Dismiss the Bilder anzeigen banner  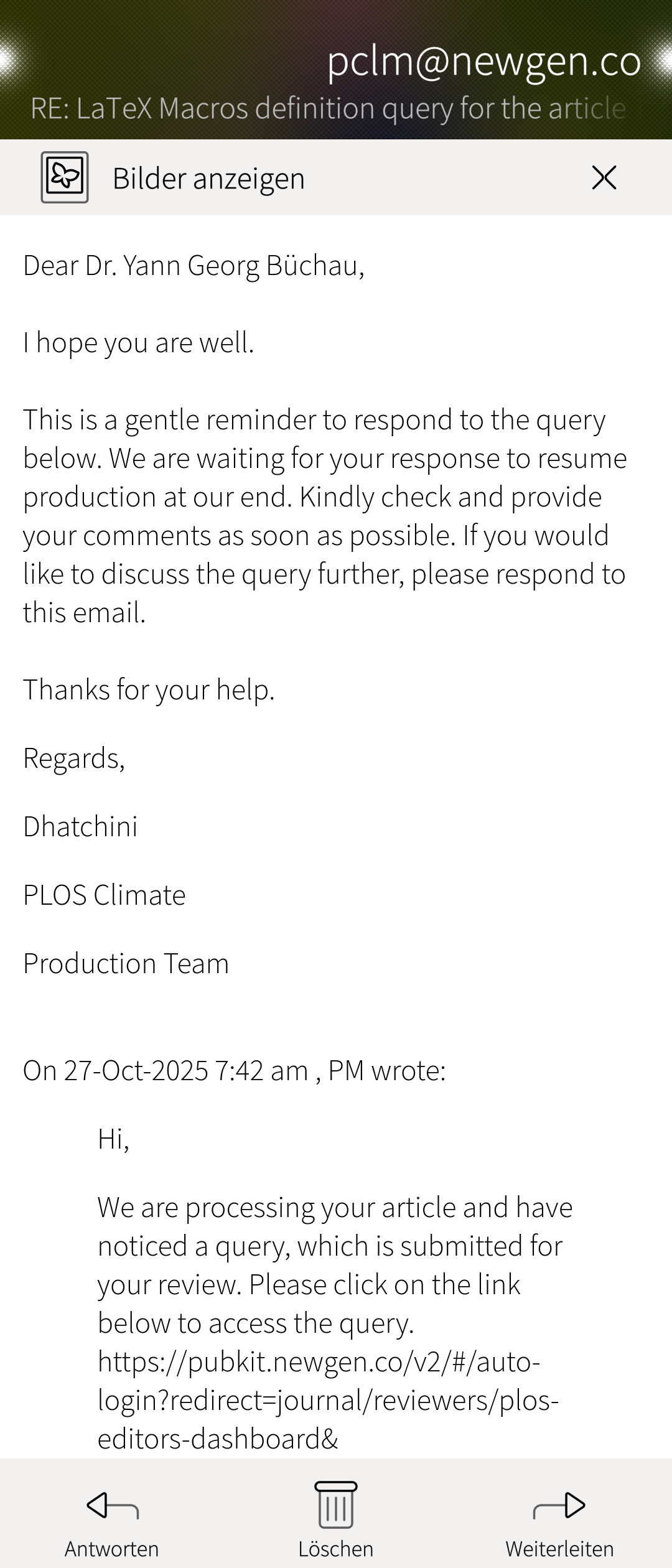pos(604,177)
